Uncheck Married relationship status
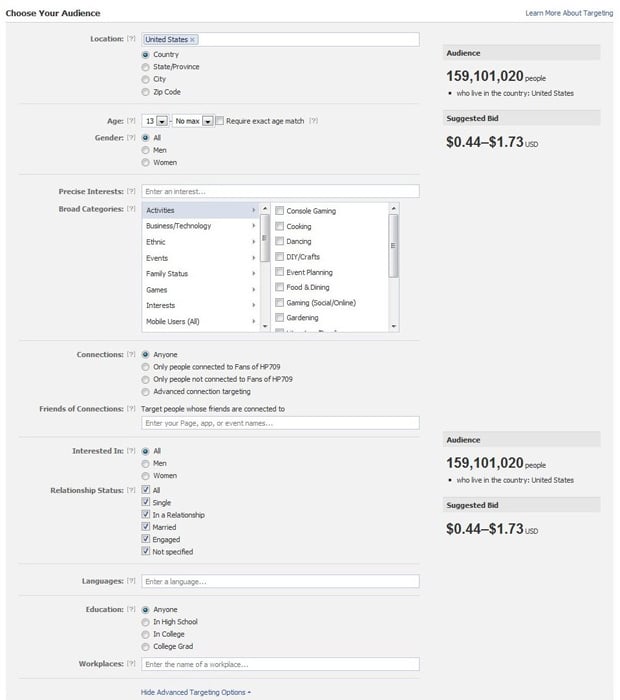The image size is (620, 700). point(146,526)
